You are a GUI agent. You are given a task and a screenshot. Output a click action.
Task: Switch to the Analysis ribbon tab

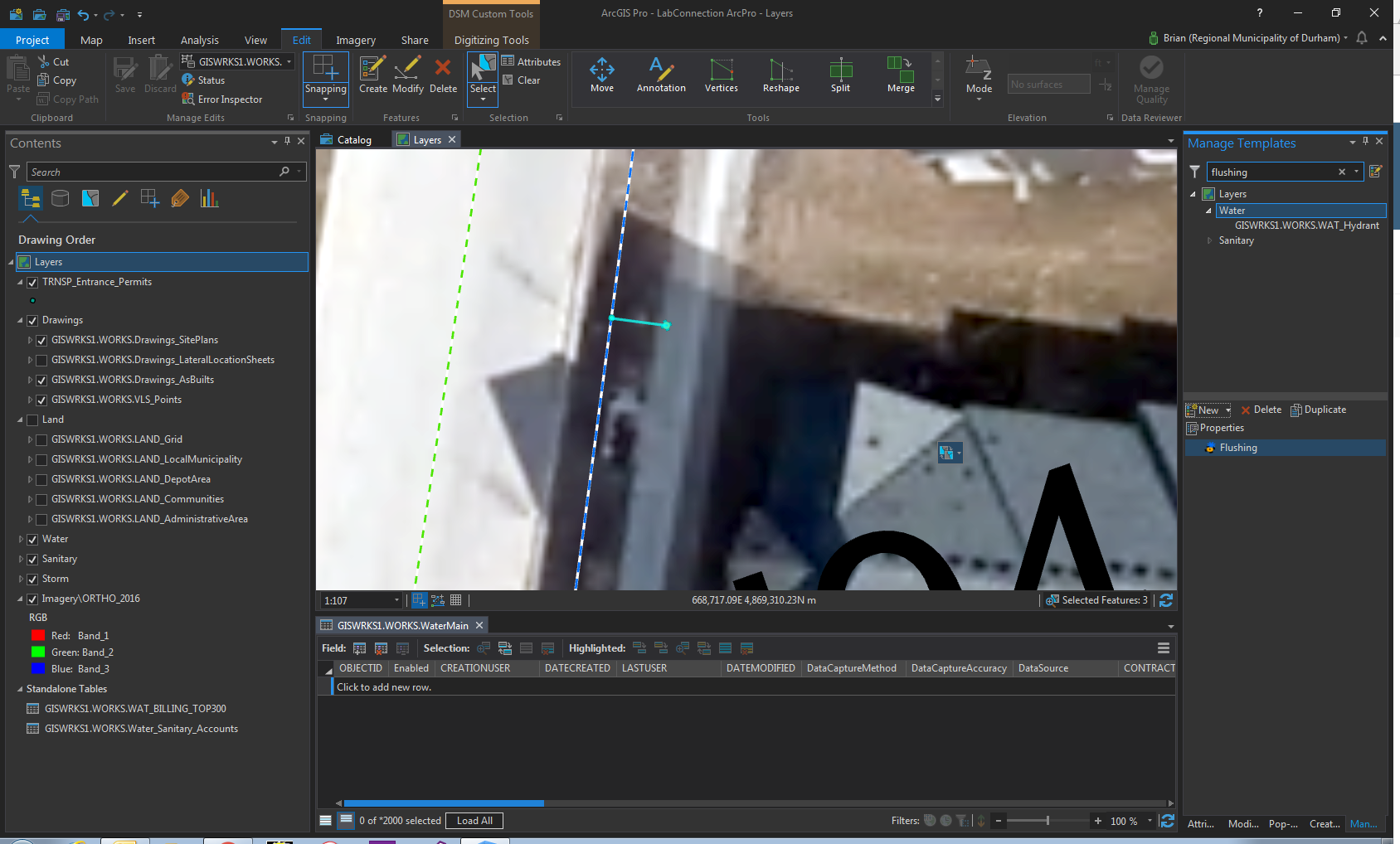pyautogui.click(x=200, y=40)
